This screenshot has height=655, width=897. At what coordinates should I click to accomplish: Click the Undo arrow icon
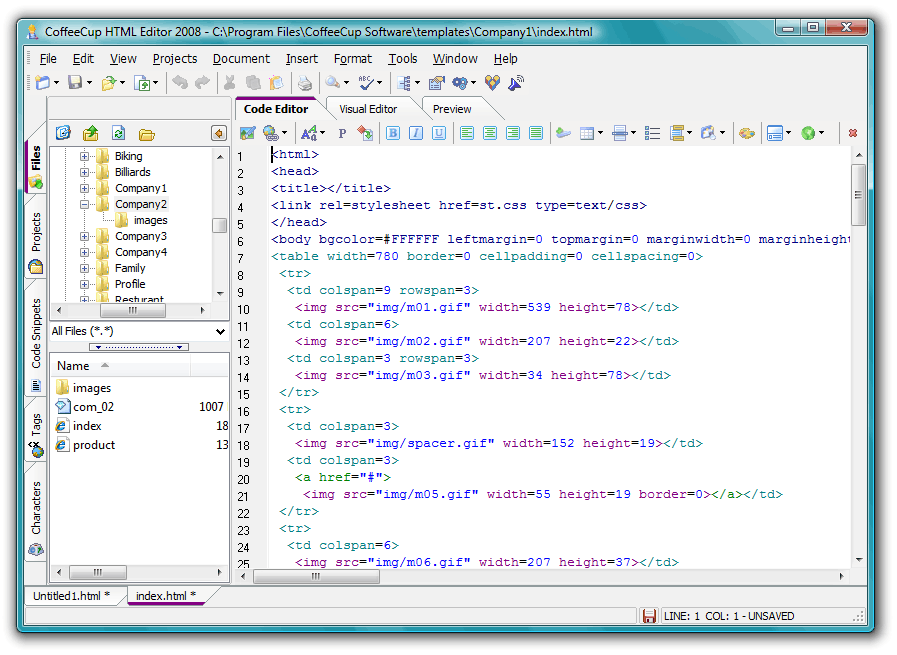point(180,83)
